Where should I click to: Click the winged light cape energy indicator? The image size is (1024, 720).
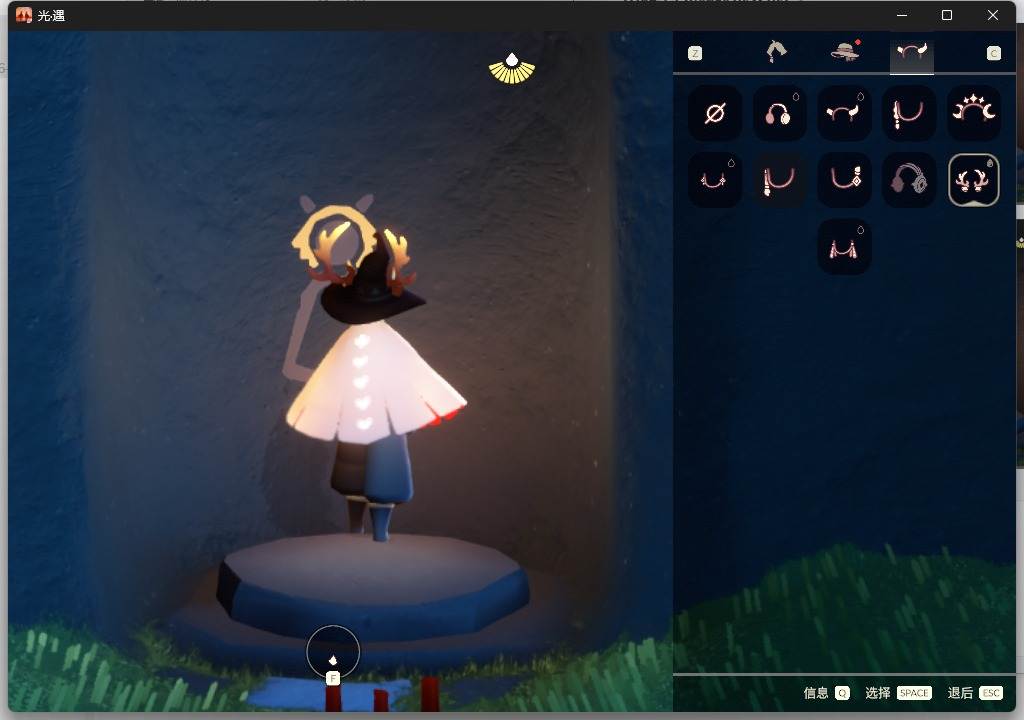click(512, 69)
